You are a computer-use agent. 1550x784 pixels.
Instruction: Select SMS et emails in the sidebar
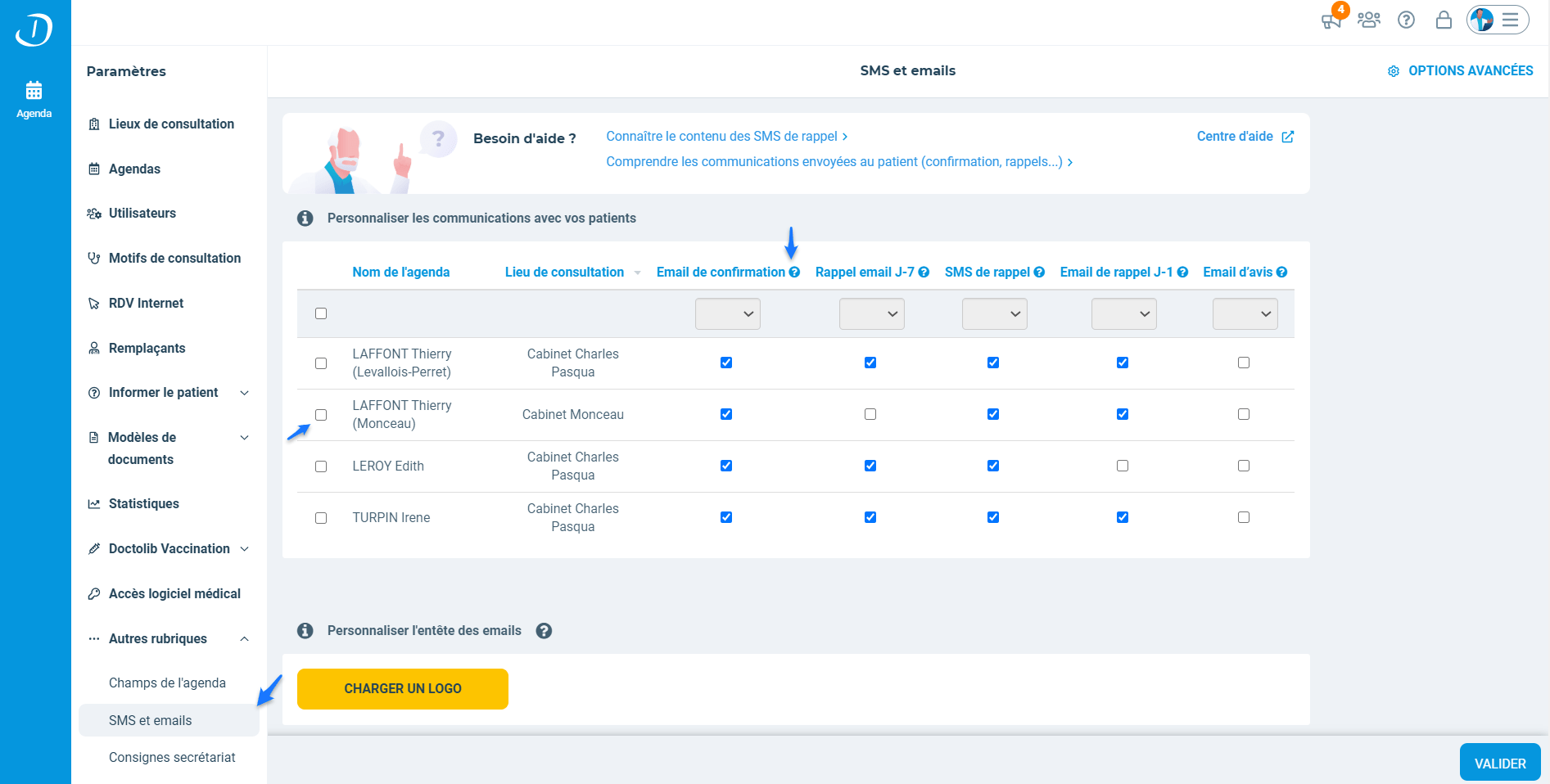[151, 720]
